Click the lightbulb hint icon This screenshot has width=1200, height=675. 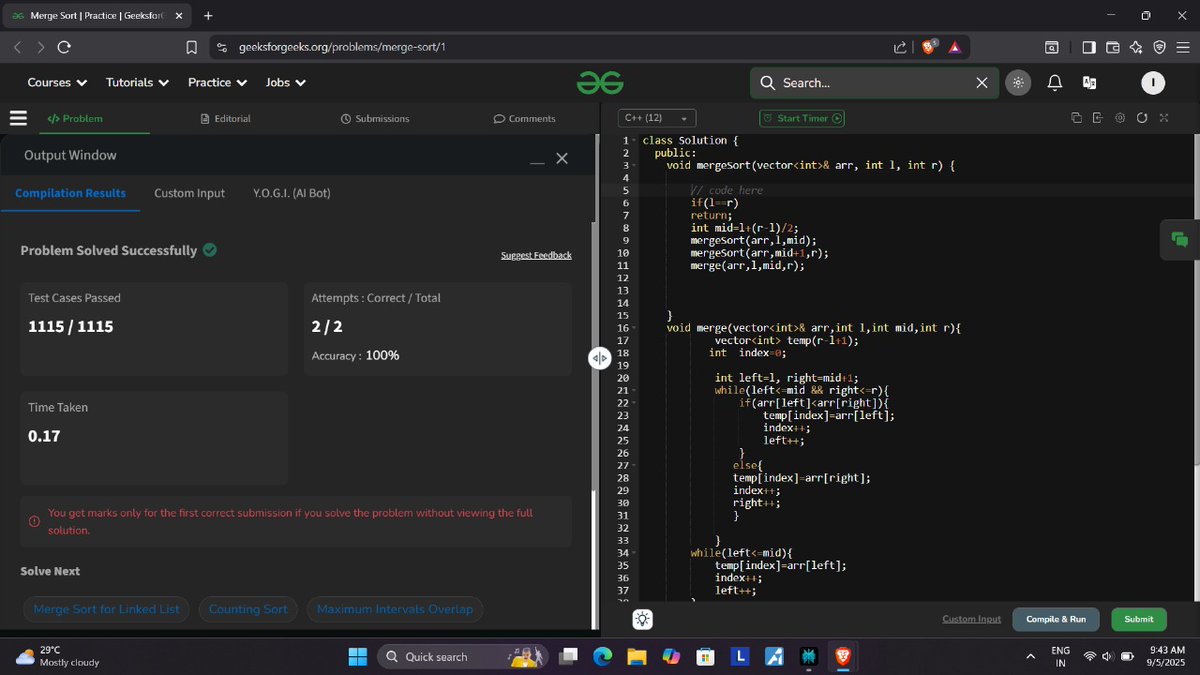coord(642,620)
